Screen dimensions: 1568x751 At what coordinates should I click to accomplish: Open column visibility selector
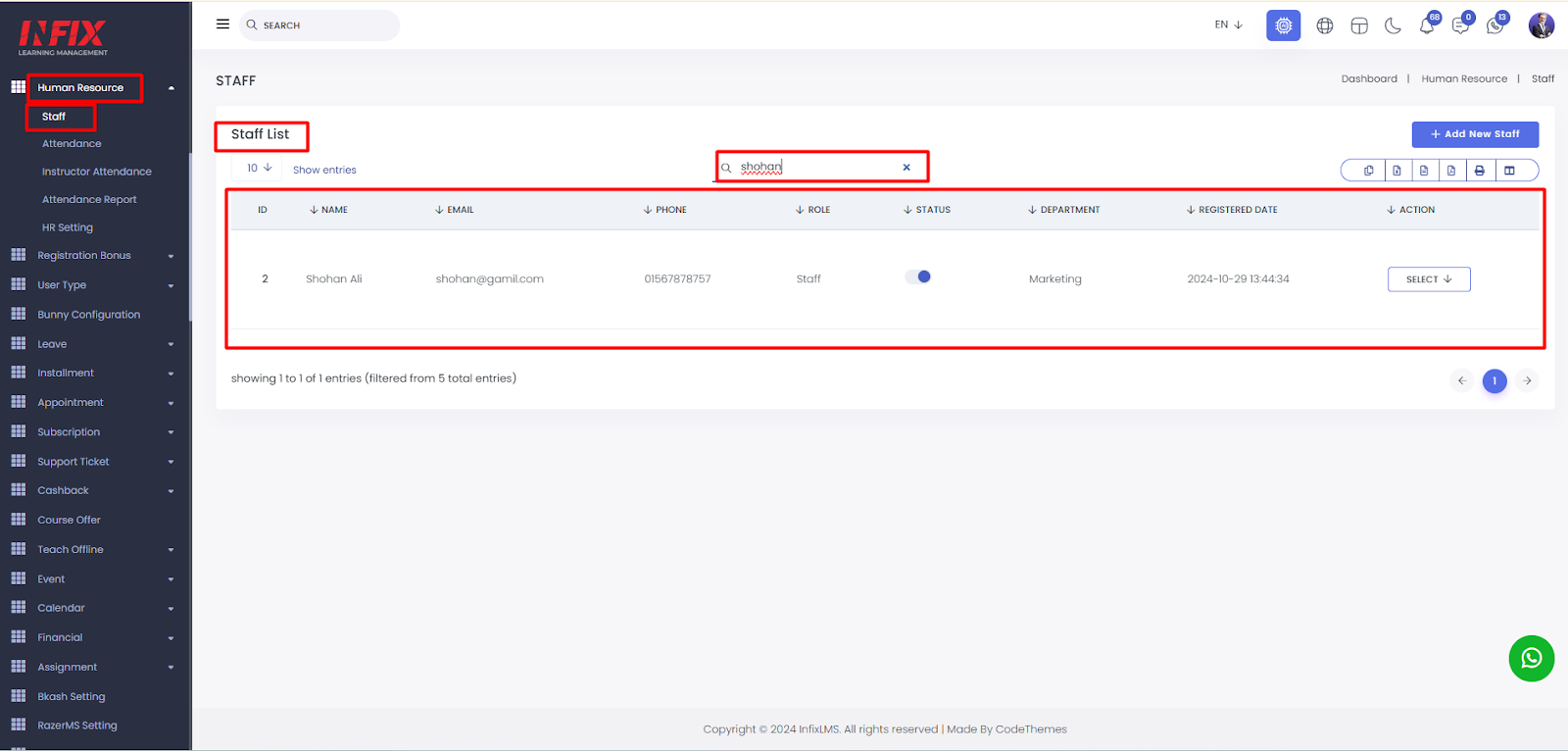[1509, 171]
